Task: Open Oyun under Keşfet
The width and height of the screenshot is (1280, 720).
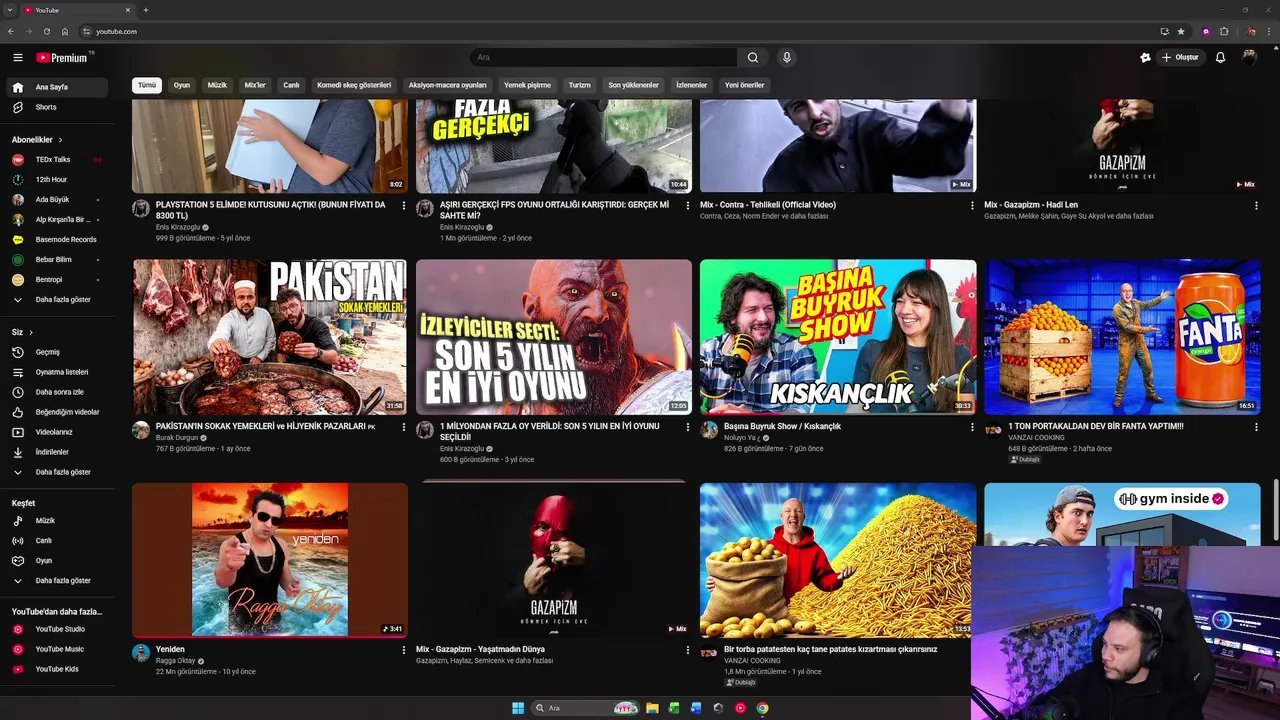Action: click(x=57, y=561)
